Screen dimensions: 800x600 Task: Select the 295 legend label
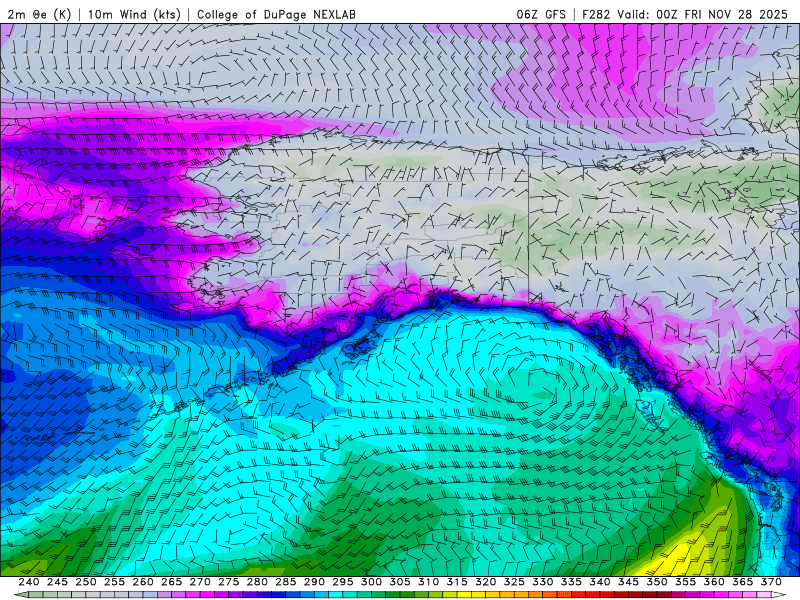click(343, 582)
